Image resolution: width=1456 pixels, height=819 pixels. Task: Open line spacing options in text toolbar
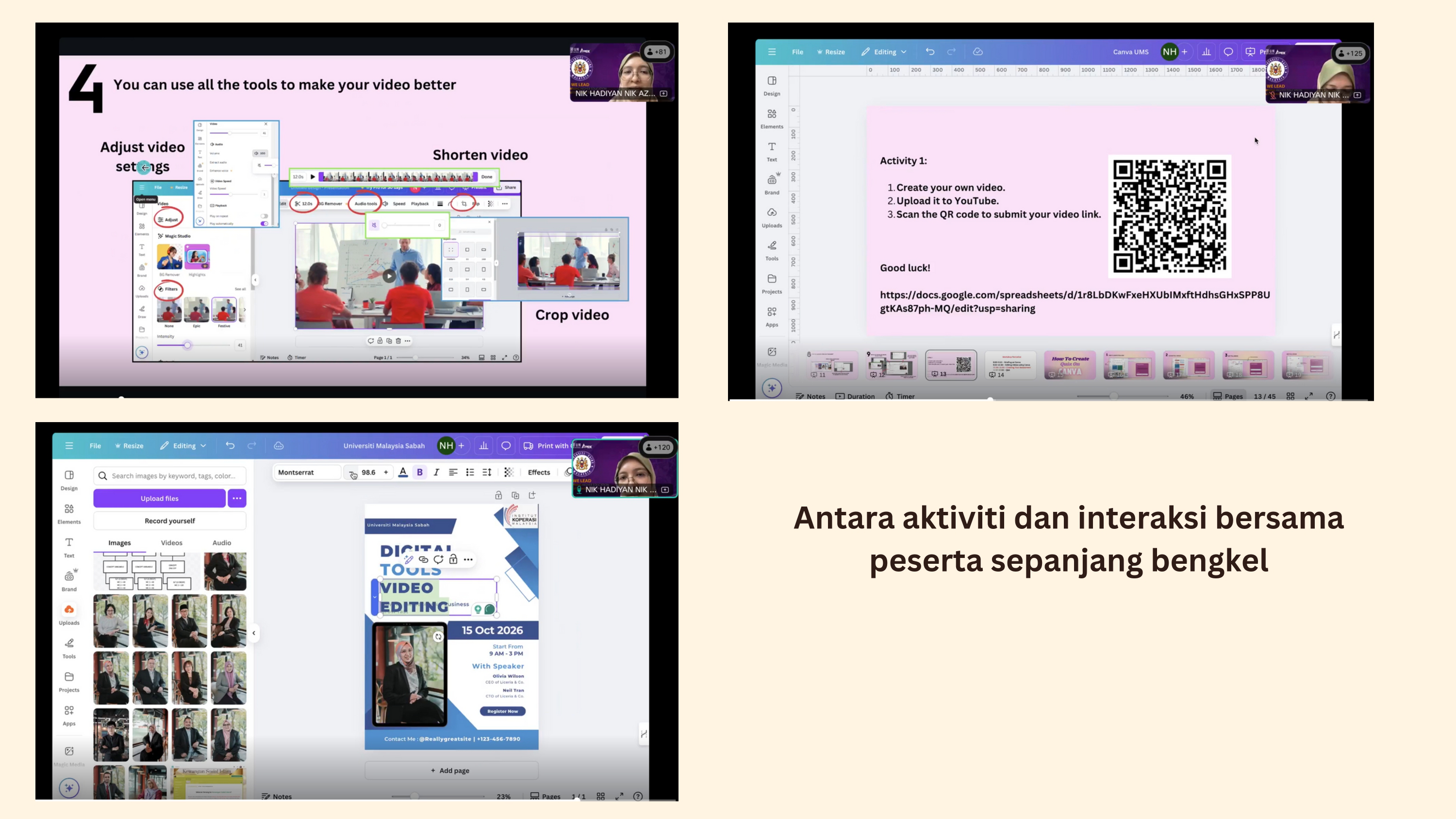coord(487,472)
